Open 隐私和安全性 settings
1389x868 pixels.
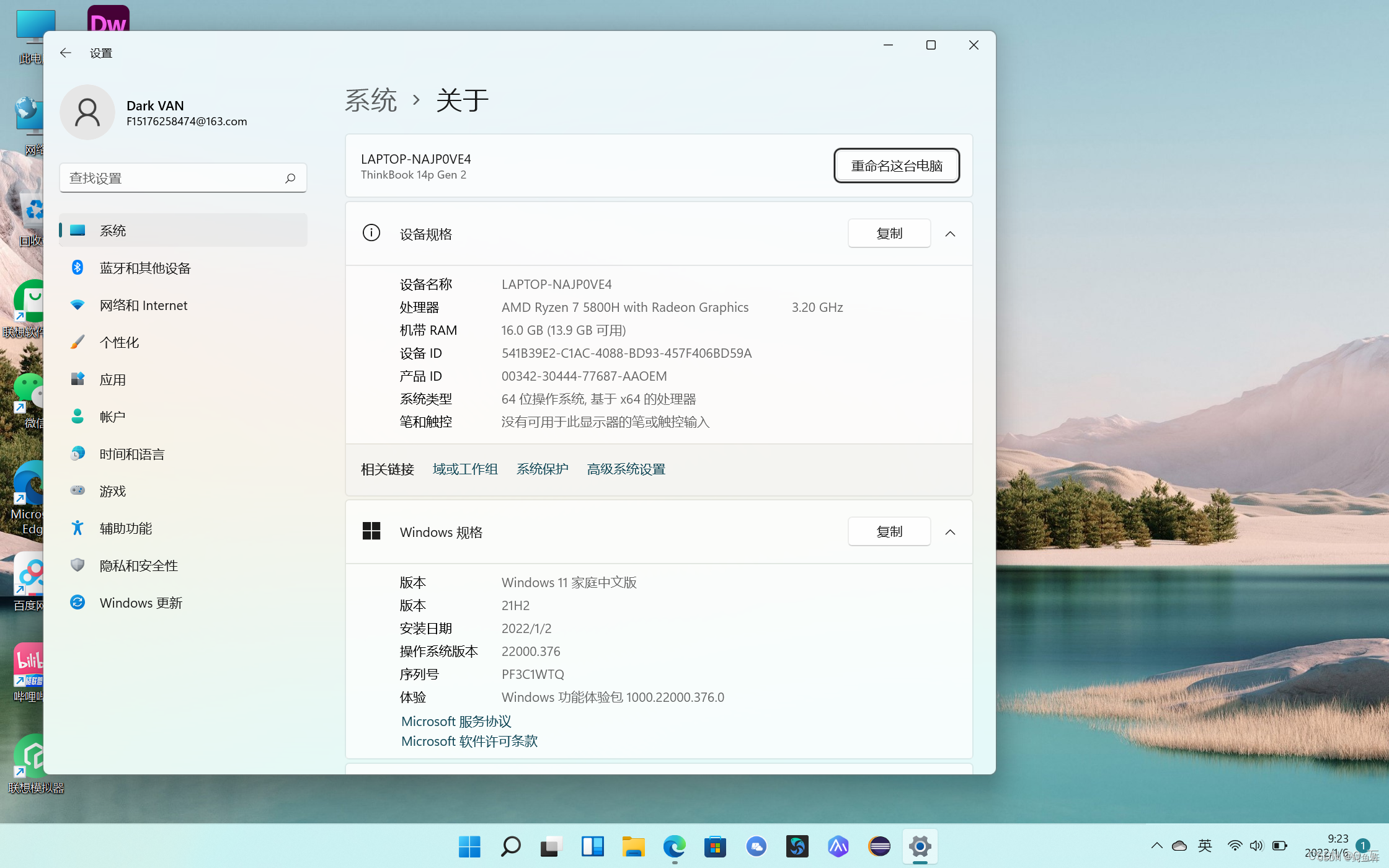pyautogui.click(x=183, y=565)
